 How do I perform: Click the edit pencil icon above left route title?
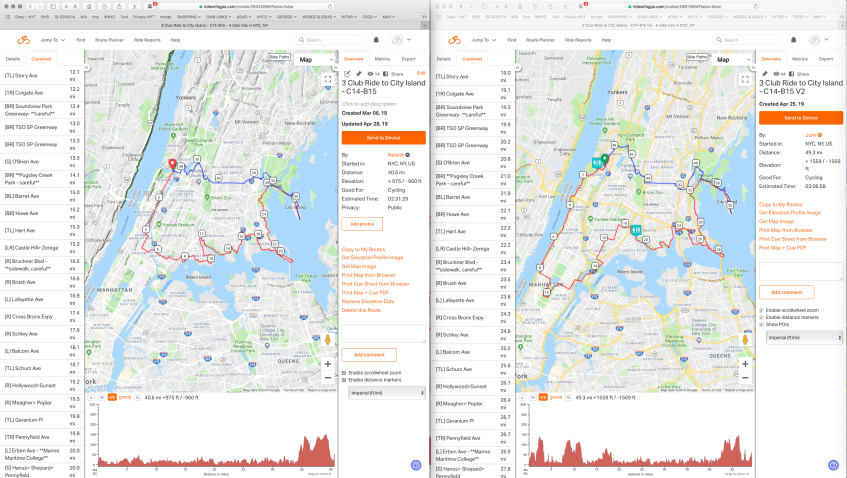(x=347, y=73)
